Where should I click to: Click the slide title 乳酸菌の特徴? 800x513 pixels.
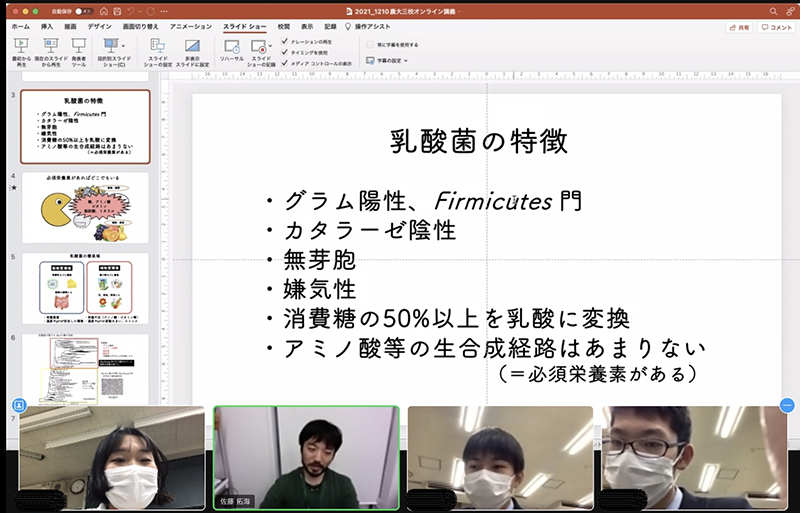pyautogui.click(x=479, y=141)
